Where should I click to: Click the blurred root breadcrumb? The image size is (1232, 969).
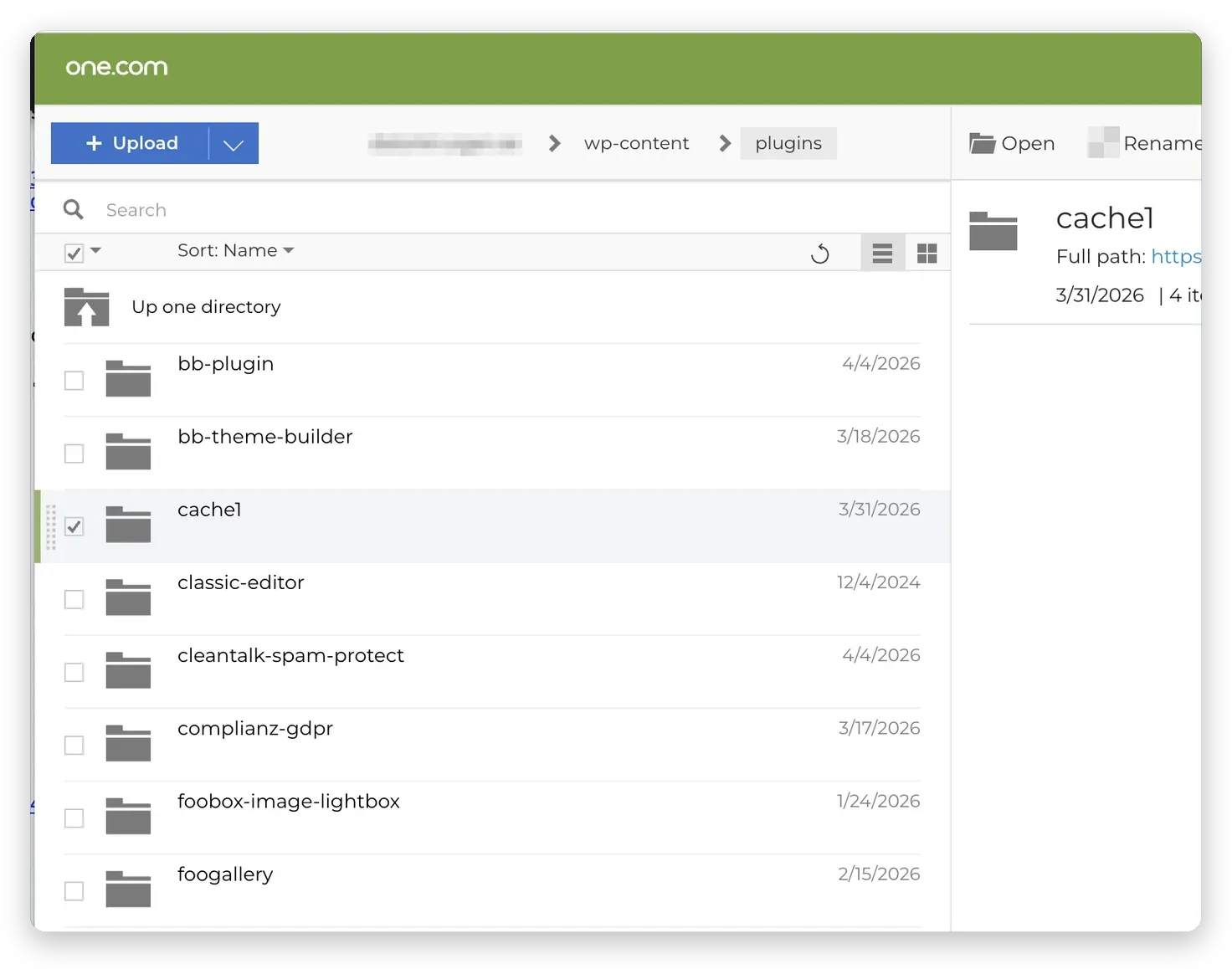coord(444,144)
